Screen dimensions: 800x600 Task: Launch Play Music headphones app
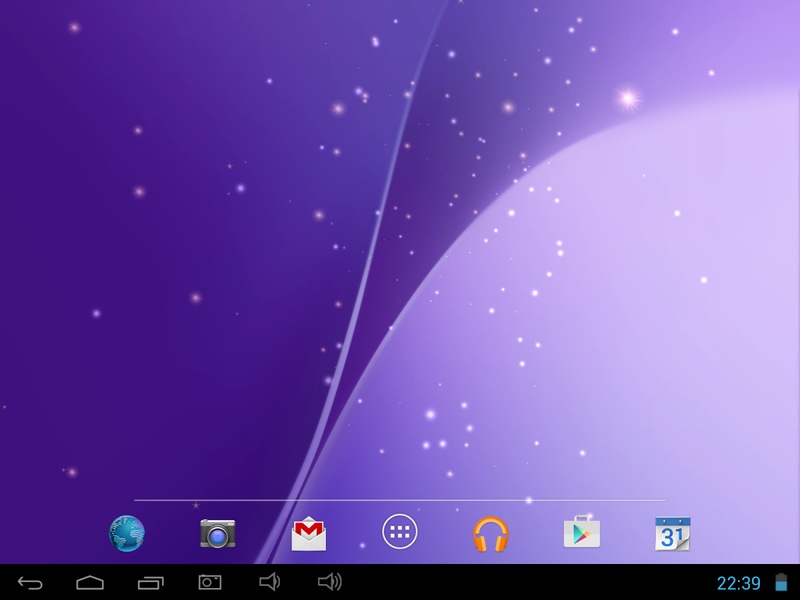(490, 534)
